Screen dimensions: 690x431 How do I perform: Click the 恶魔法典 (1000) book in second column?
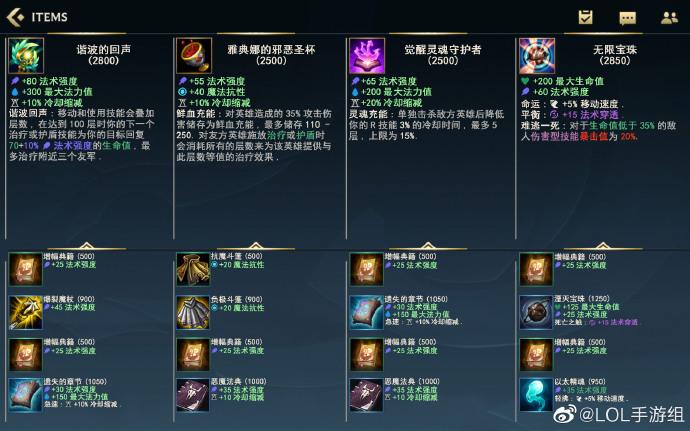pos(193,395)
